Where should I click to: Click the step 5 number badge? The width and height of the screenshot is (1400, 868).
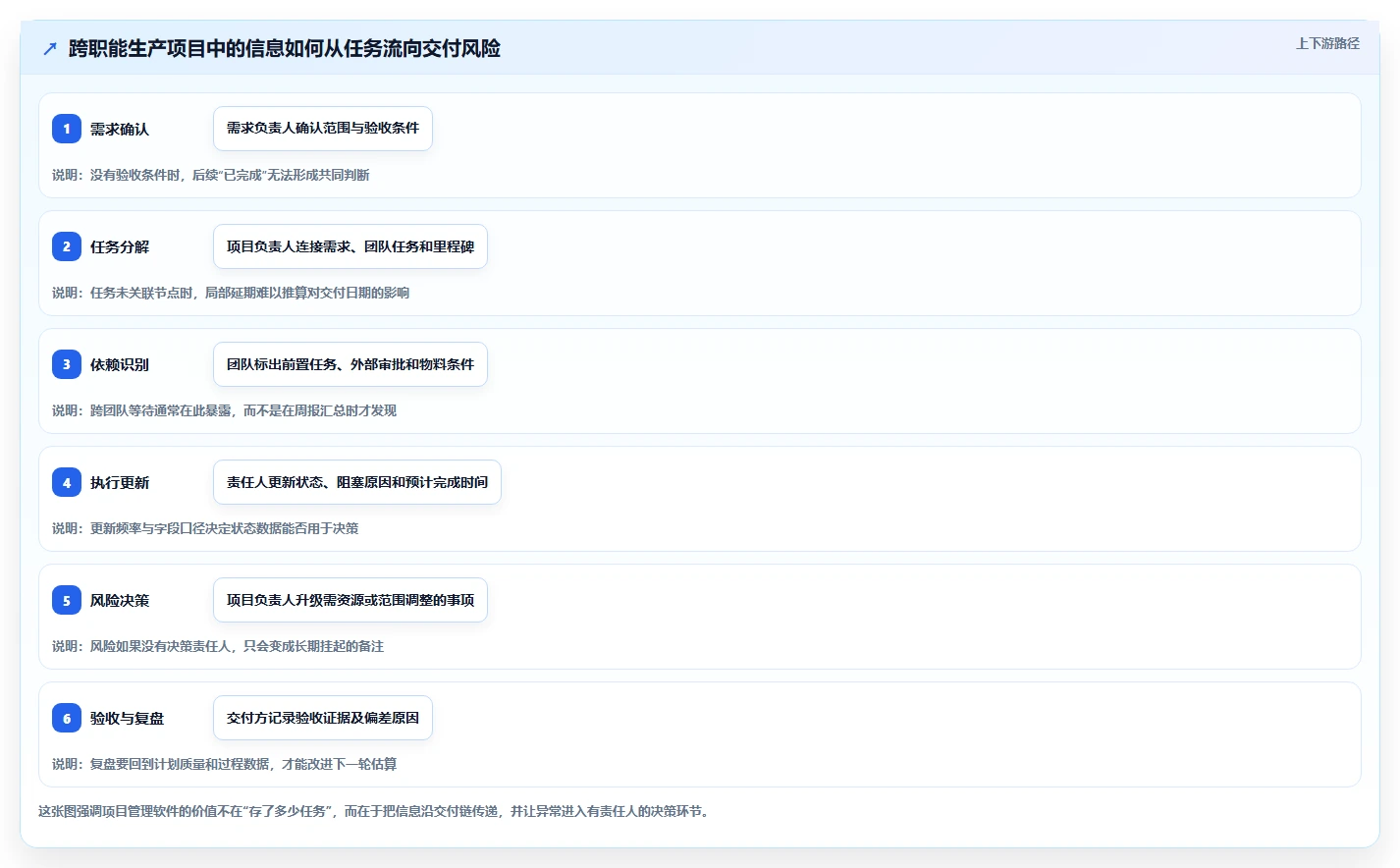pos(67,600)
